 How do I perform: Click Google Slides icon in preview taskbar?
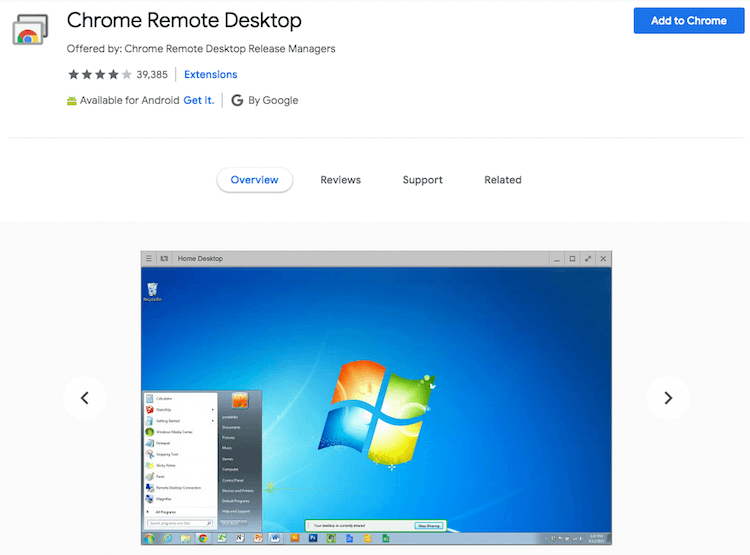click(368, 539)
